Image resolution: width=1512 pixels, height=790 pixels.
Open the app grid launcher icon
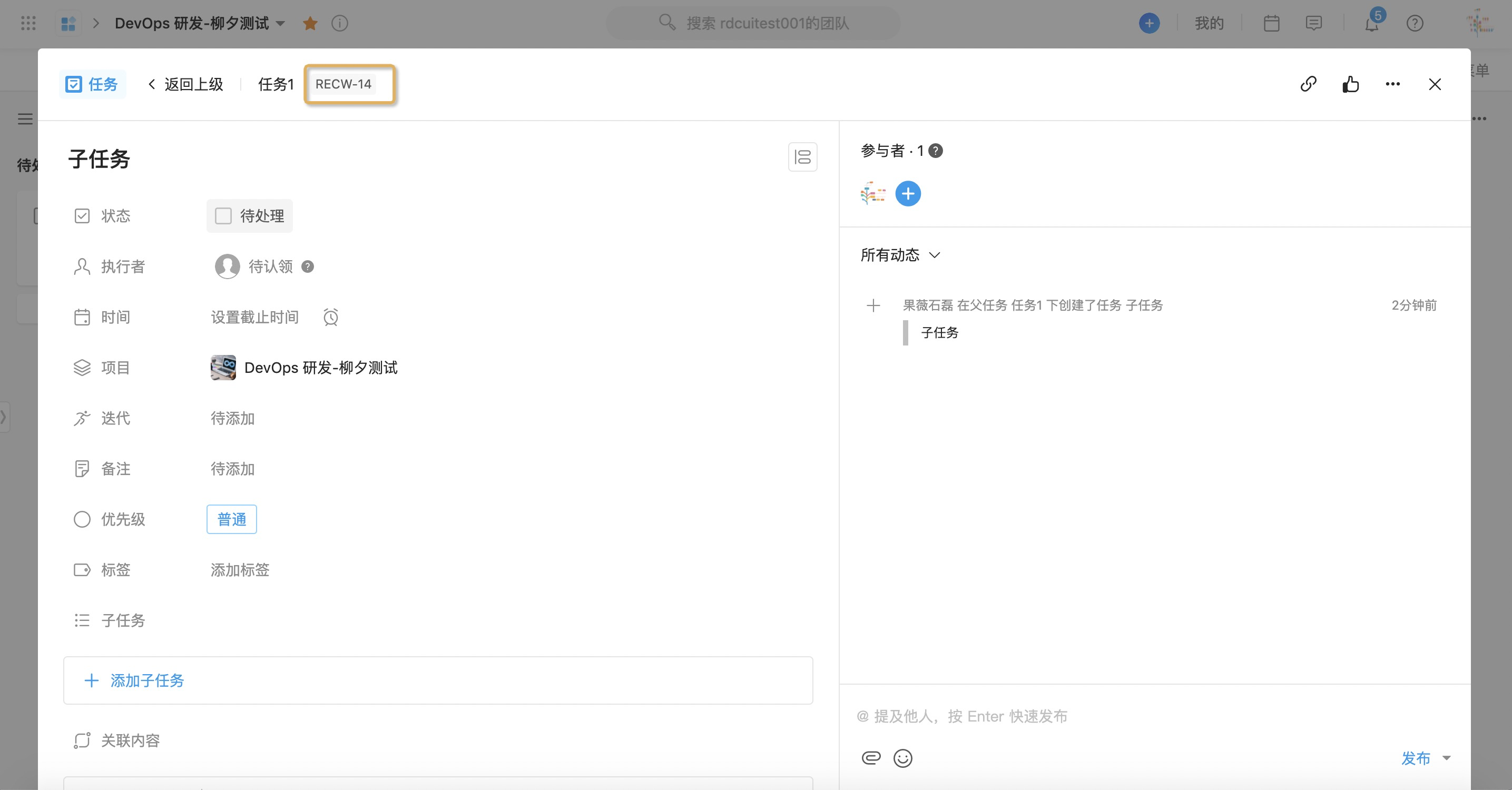[x=28, y=23]
